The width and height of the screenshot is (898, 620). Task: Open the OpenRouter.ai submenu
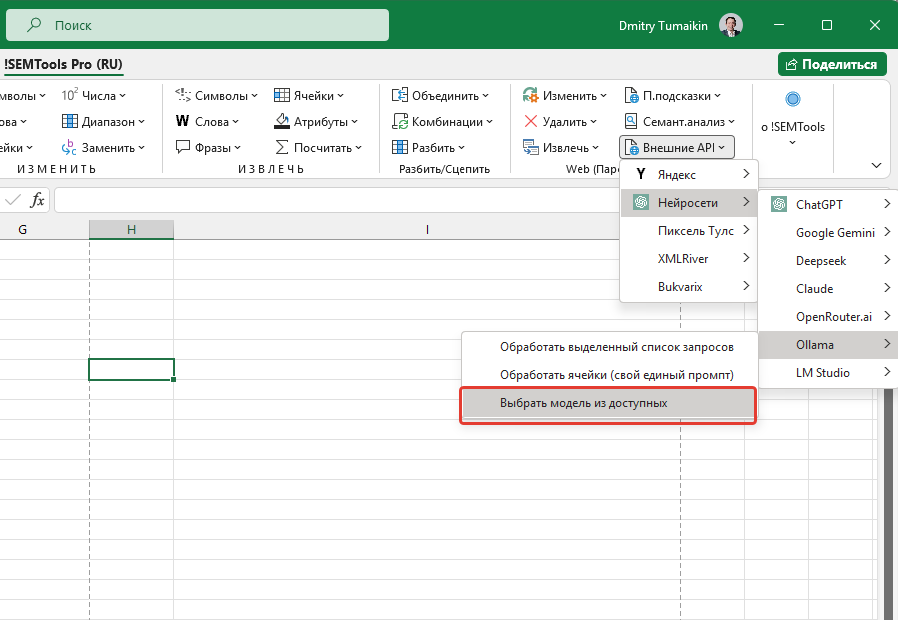click(828, 317)
